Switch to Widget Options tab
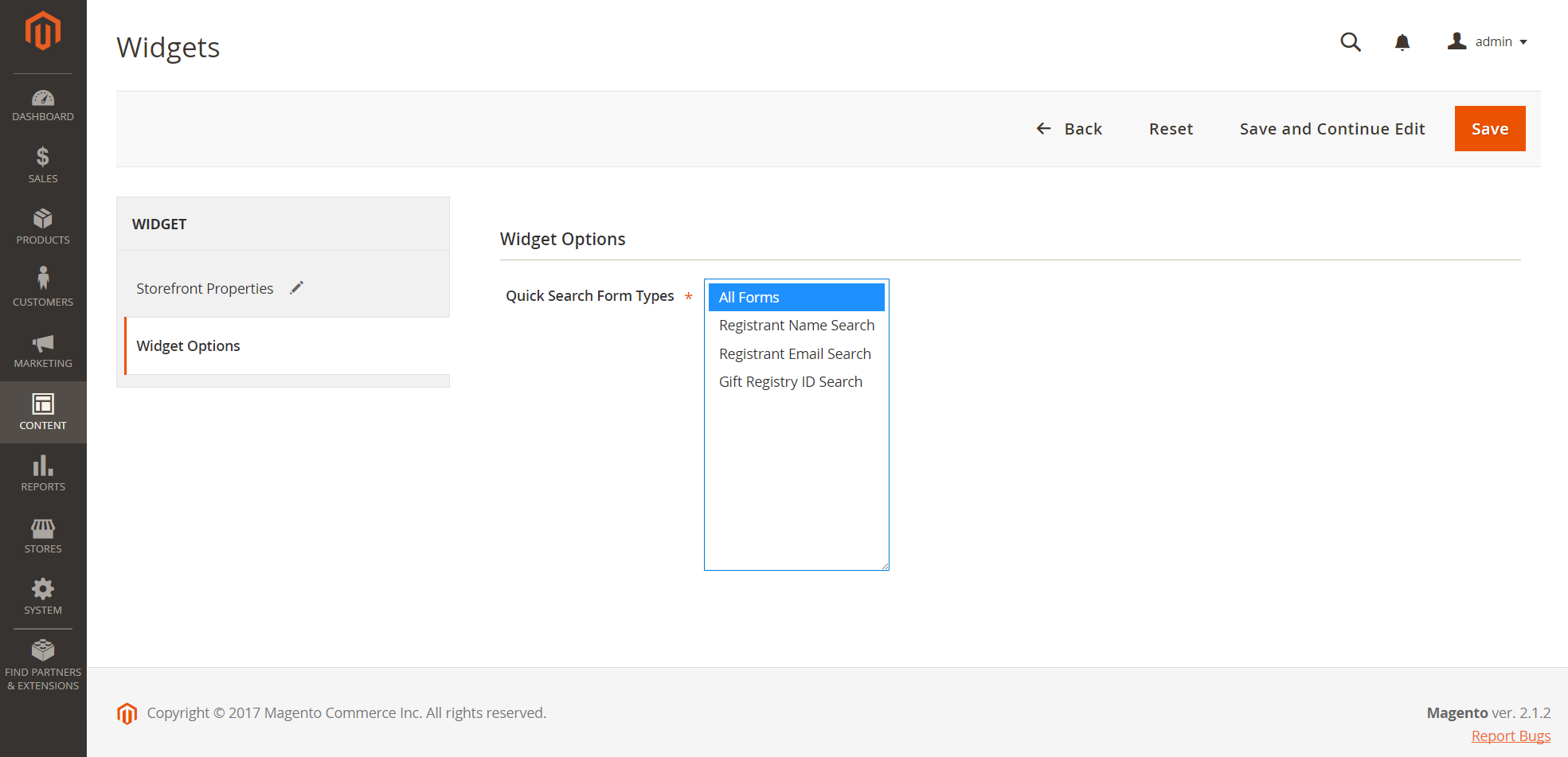Viewport: 1568px width, 757px height. [287, 345]
